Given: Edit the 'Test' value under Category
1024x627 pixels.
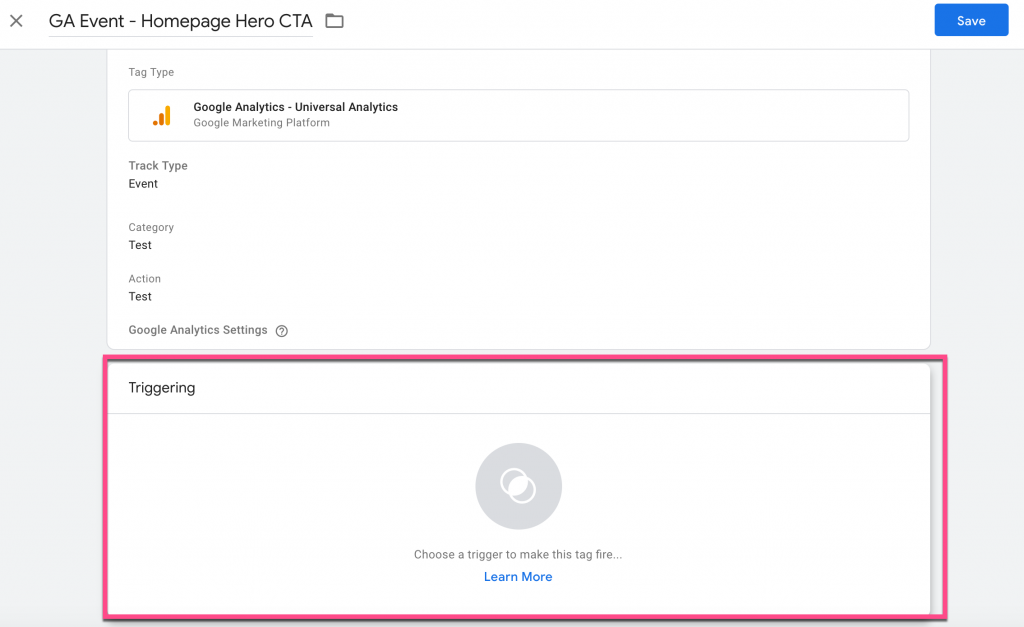Looking at the screenshot, I should click(x=140, y=245).
